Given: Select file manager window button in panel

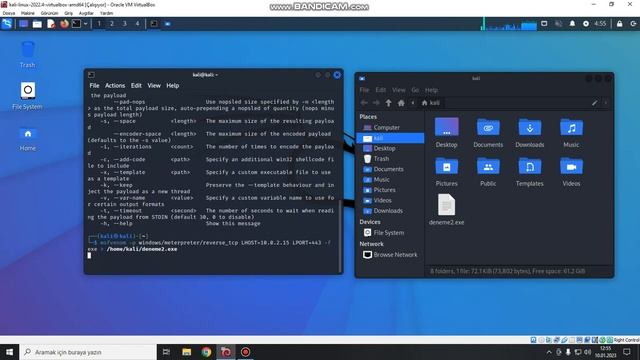Looking at the screenshot, I should pos(168,24).
